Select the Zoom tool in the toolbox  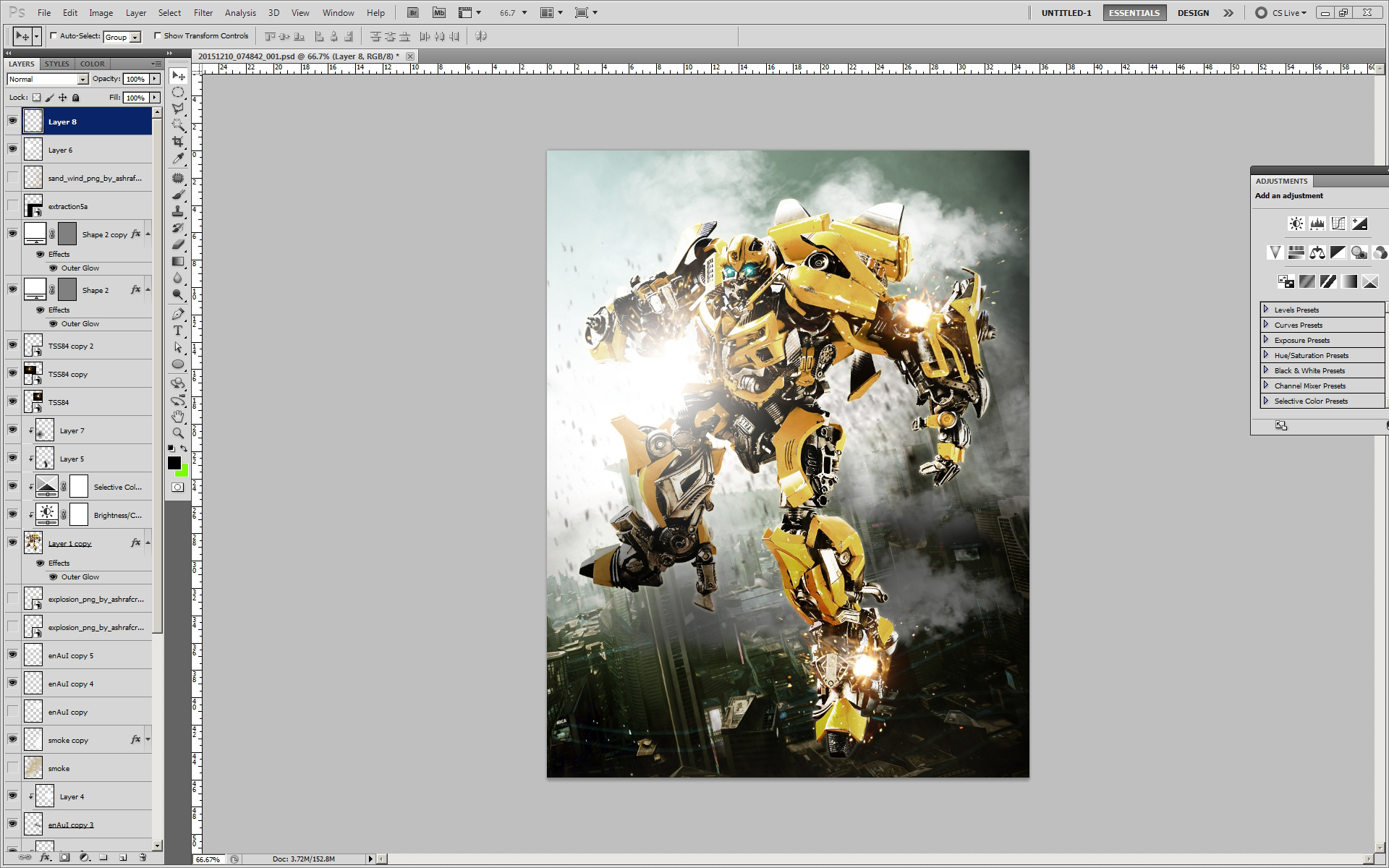(178, 433)
